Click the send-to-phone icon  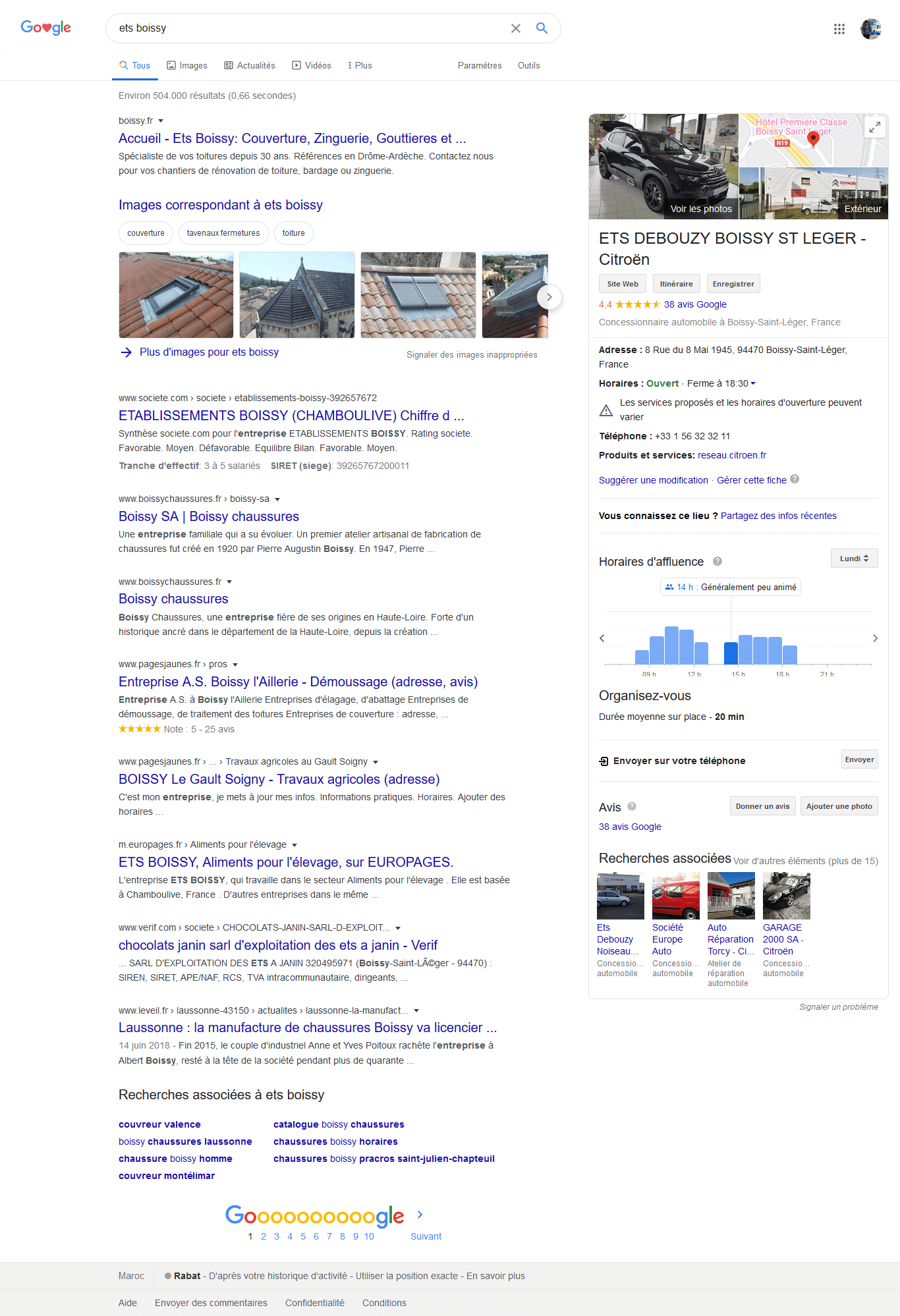[604, 761]
